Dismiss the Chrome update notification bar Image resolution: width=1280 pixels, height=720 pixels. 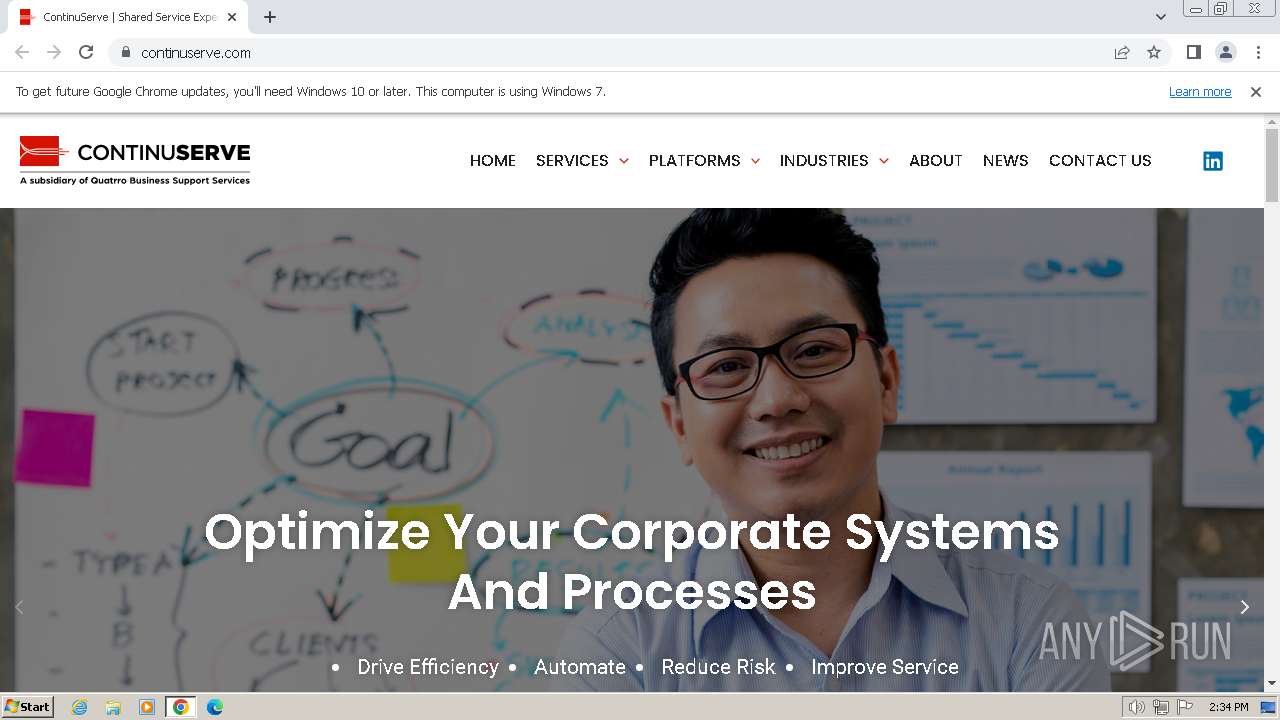coord(1256,91)
